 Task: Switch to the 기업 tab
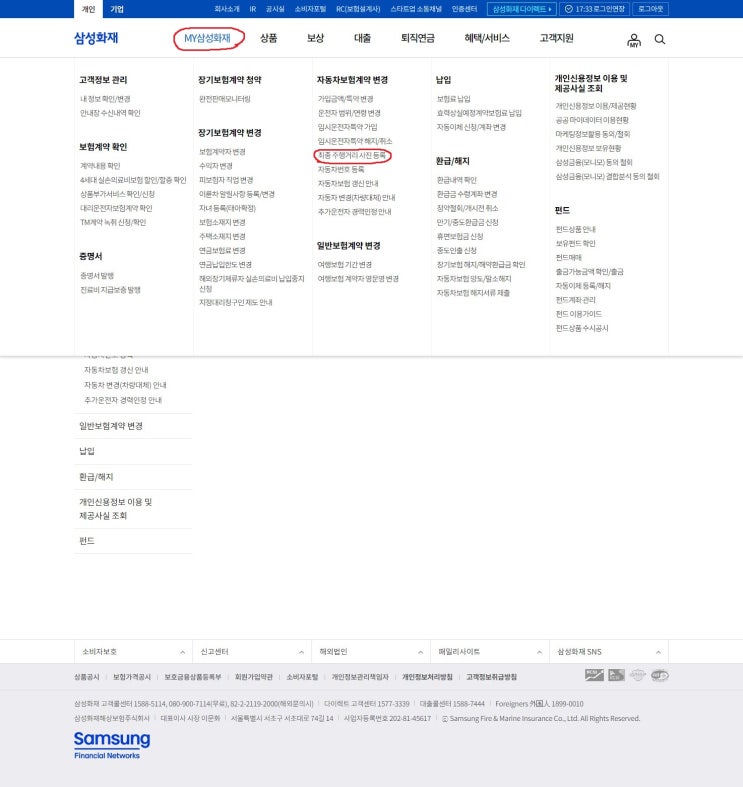pyautogui.click(x=117, y=9)
